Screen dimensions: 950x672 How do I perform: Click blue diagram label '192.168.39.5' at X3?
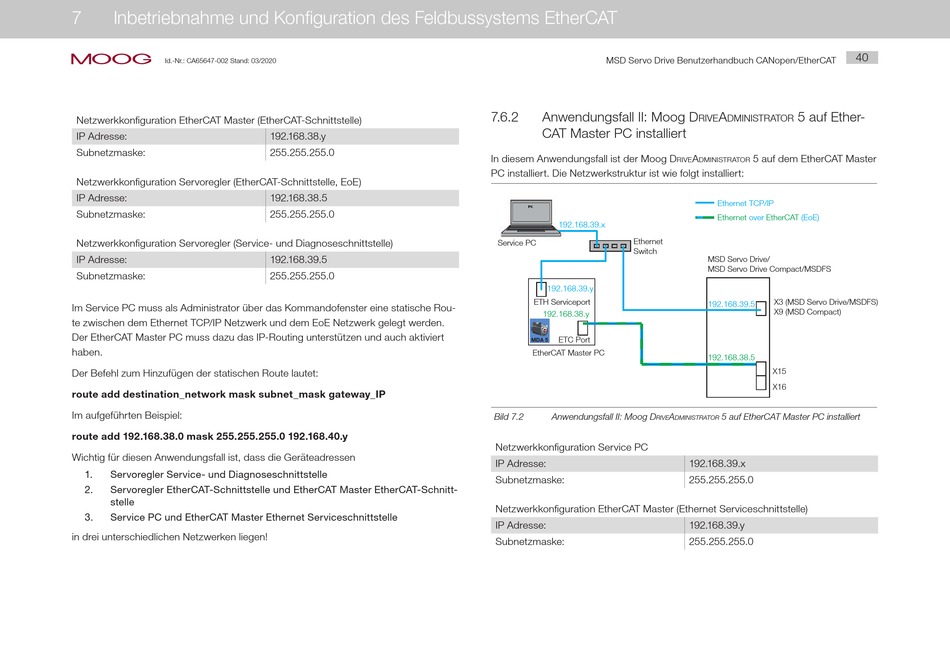(732, 304)
